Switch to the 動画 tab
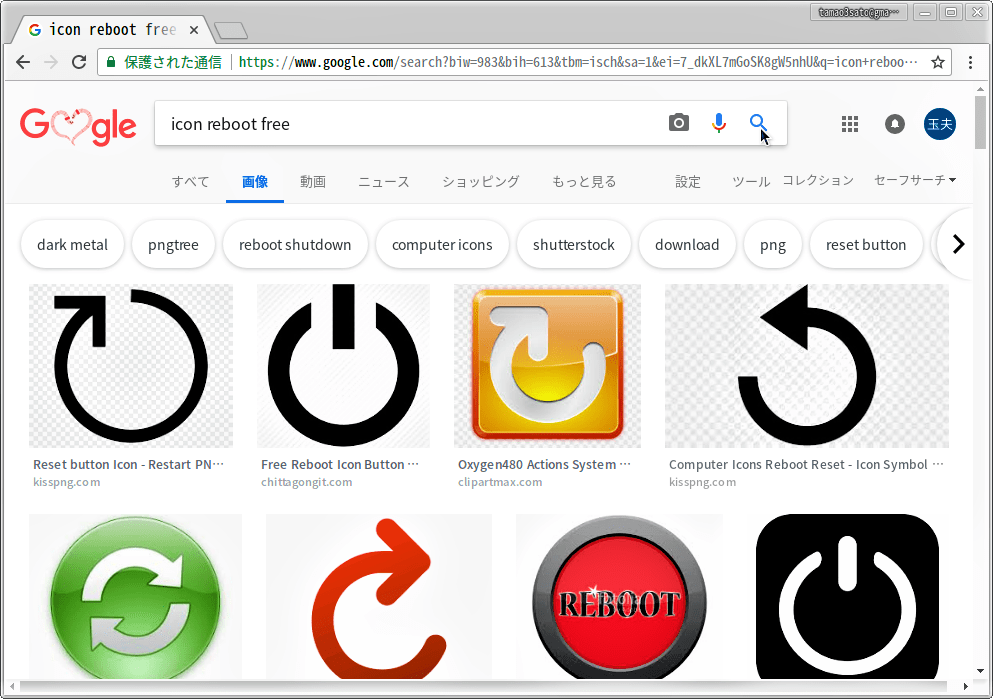The height and width of the screenshot is (699, 993). (x=313, y=182)
